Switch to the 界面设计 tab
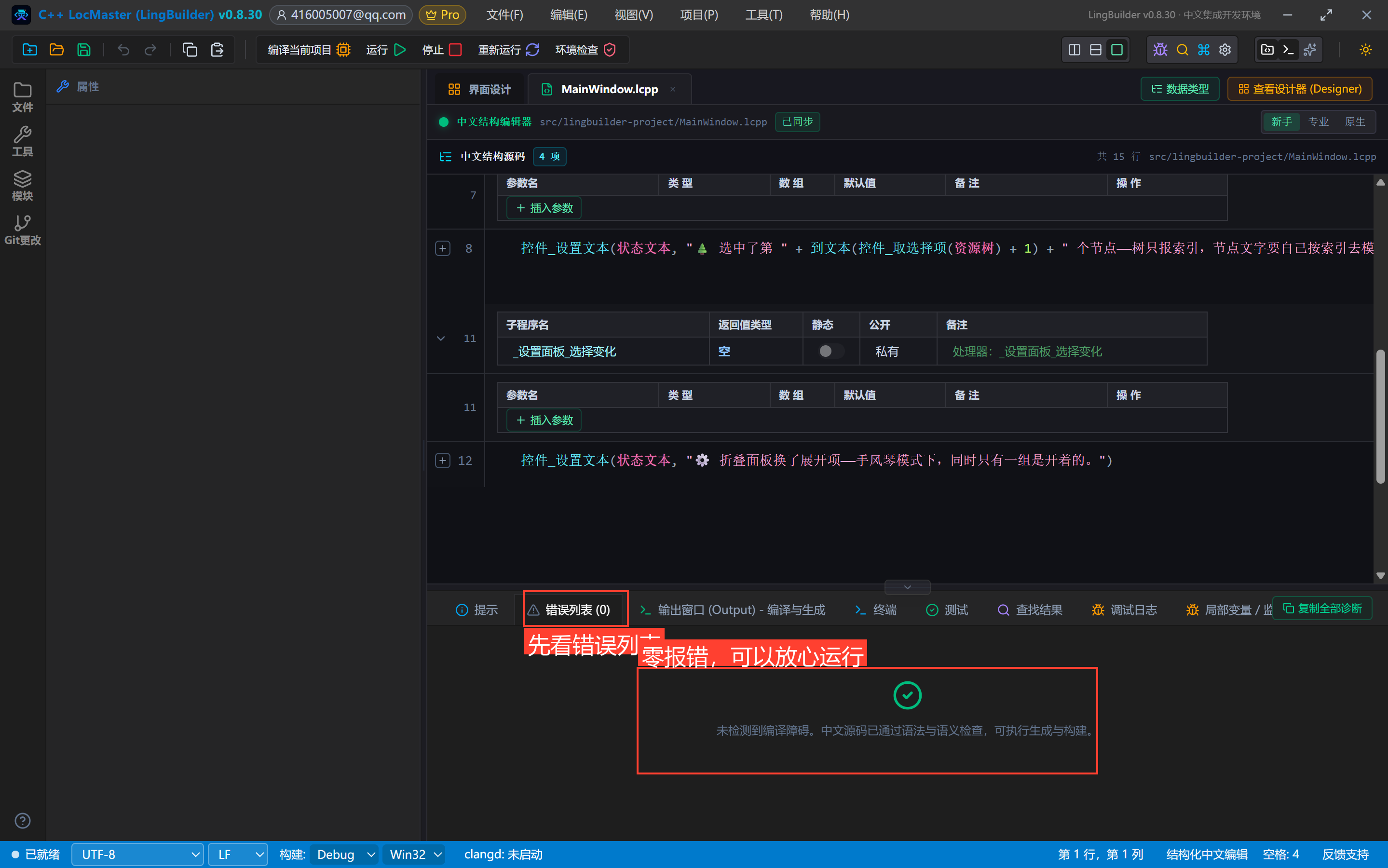Screen dimensions: 1388x868 tap(479, 90)
